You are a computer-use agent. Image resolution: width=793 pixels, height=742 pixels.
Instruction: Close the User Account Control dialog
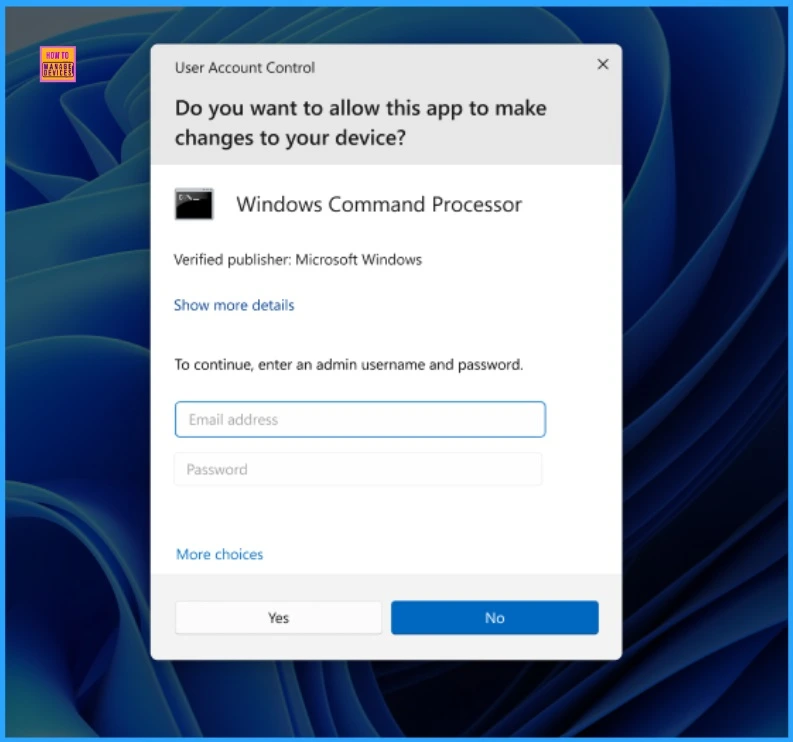pos(602,64)
